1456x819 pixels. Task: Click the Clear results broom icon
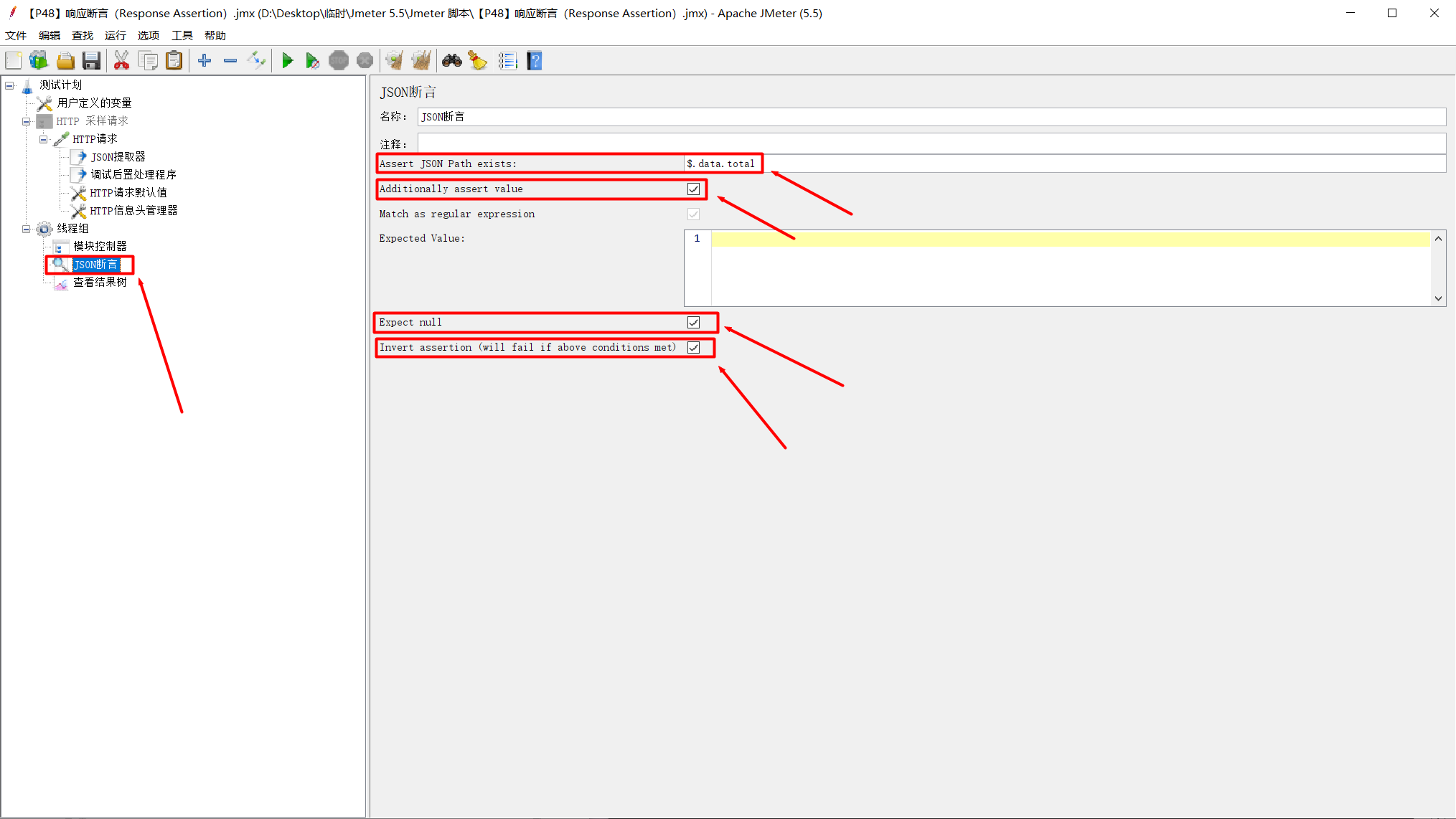tap(394, 61)
